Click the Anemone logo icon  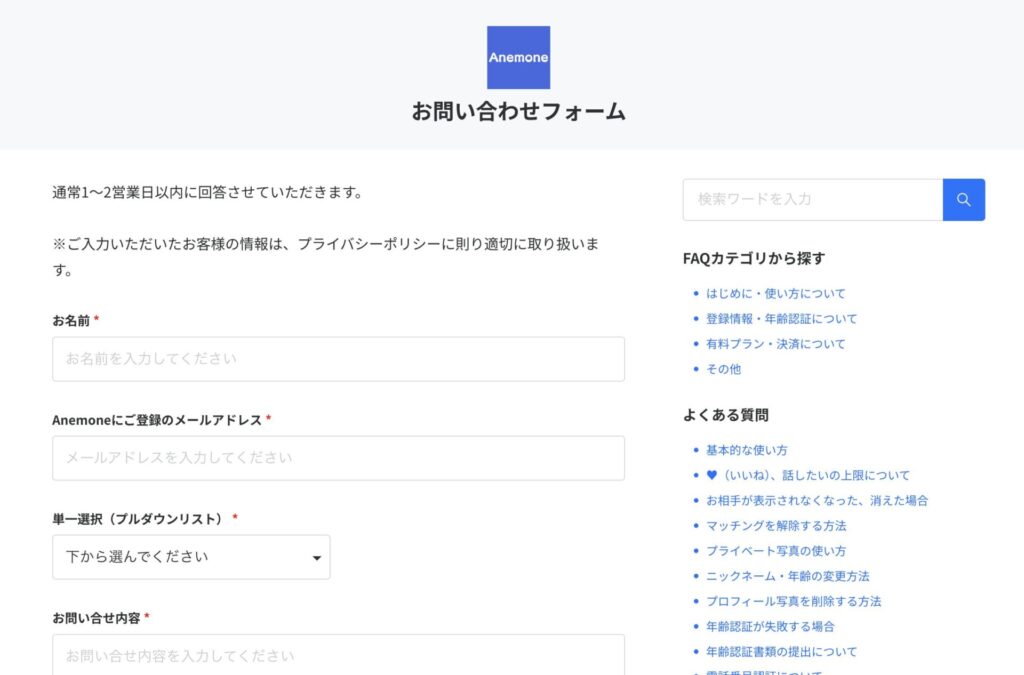518,57
